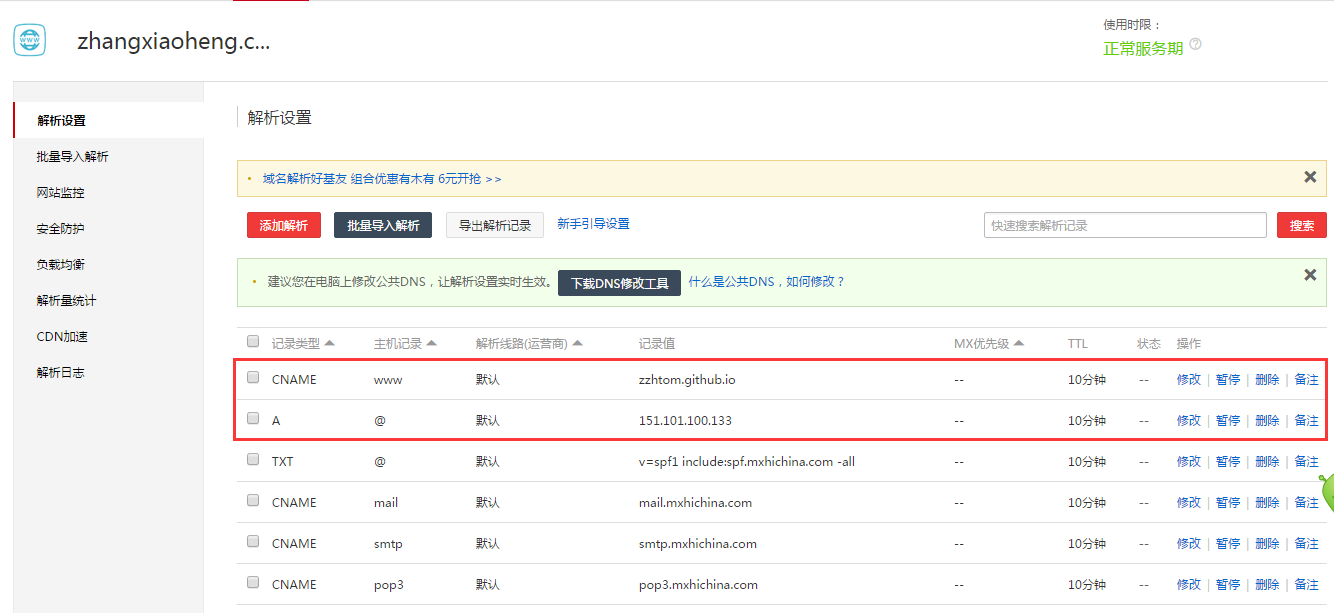
Task: Go to 网站监控 in the sidebar
Action: click(x=60, y=192)
